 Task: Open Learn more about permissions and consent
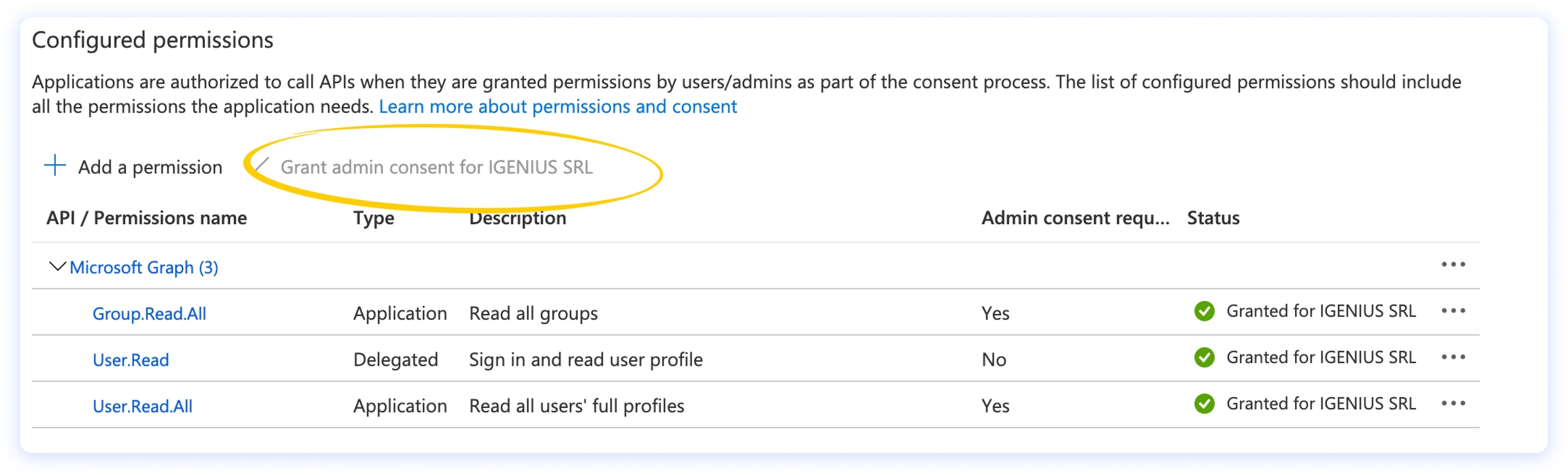(x=557, y=107)
